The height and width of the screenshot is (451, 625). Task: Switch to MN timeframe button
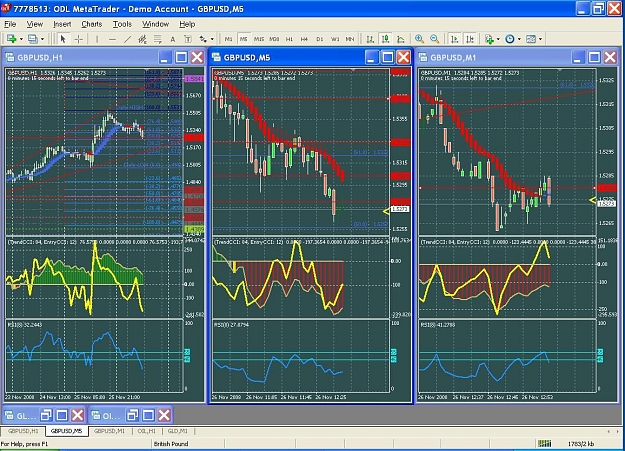point(350,39)
